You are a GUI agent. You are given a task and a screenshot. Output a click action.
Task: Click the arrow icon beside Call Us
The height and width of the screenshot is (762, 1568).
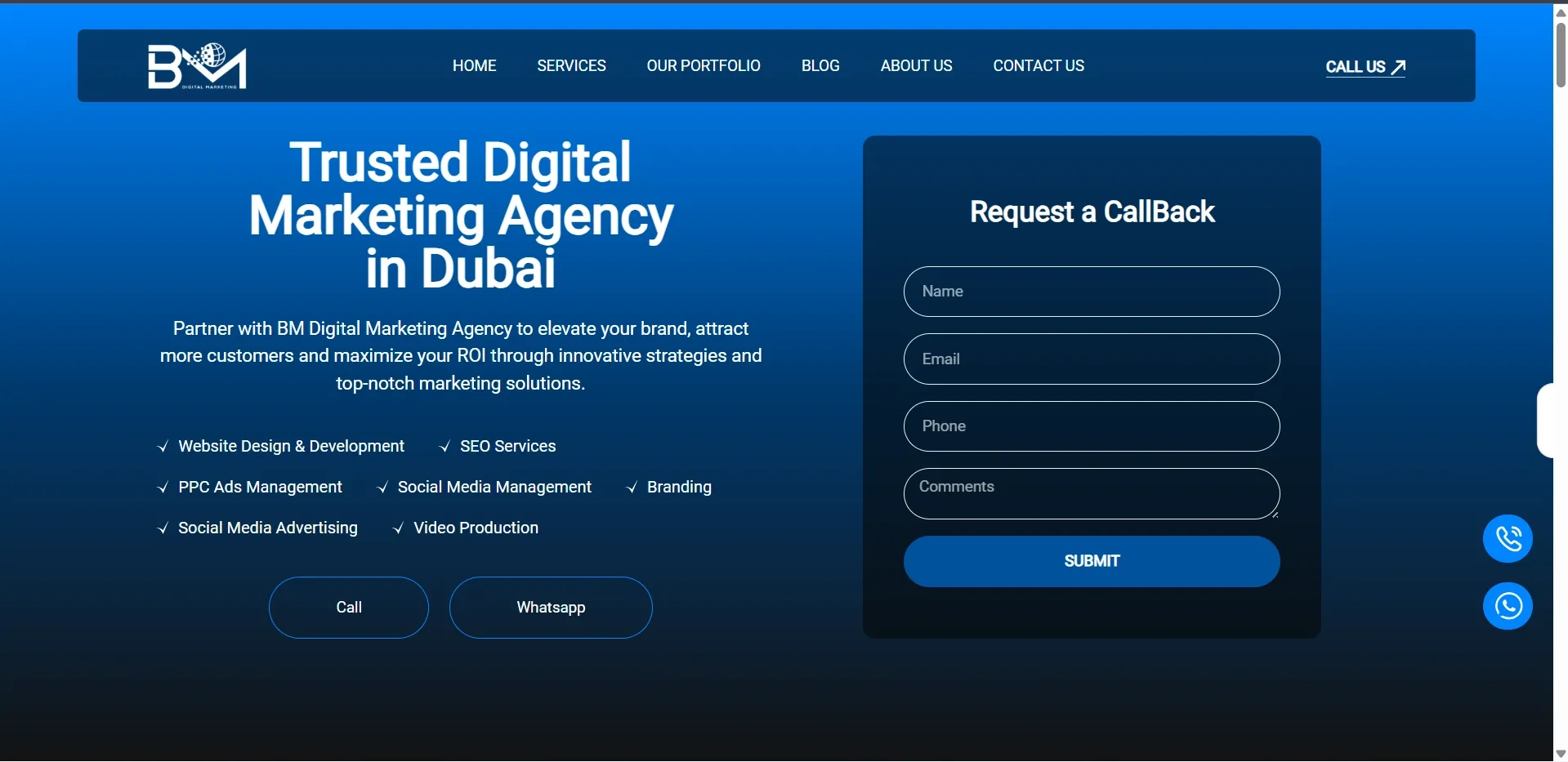tap(1398, 67)
